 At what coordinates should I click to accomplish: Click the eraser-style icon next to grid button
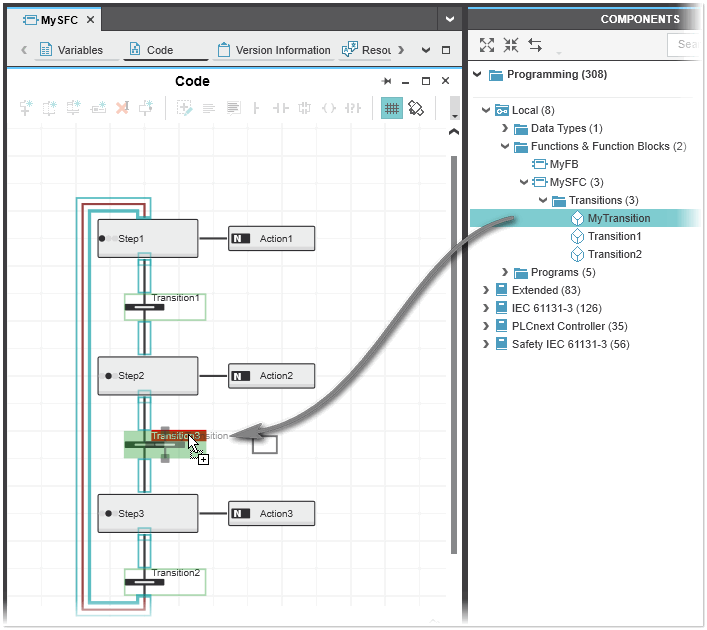pos(416,108)
